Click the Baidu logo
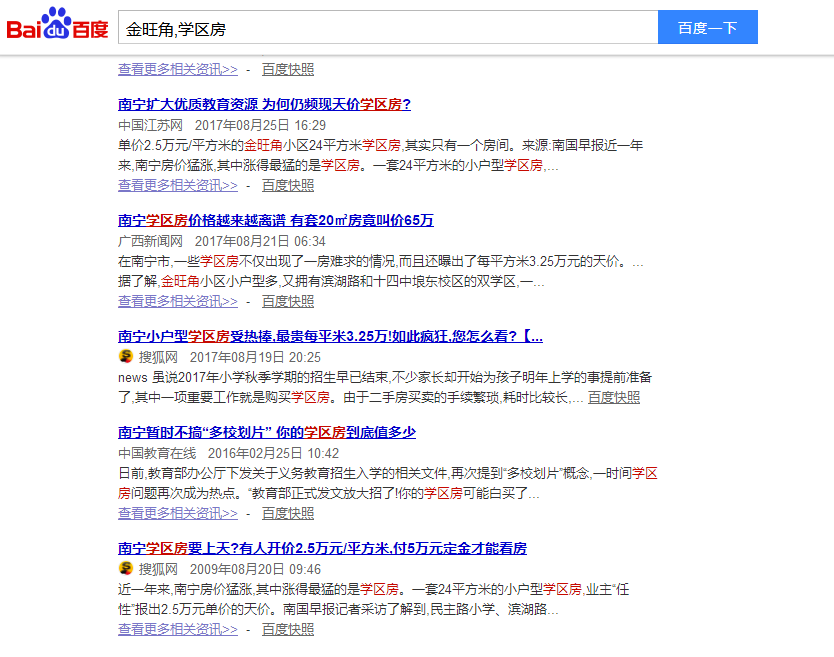The image size is (834, 657). pos(58,27)
